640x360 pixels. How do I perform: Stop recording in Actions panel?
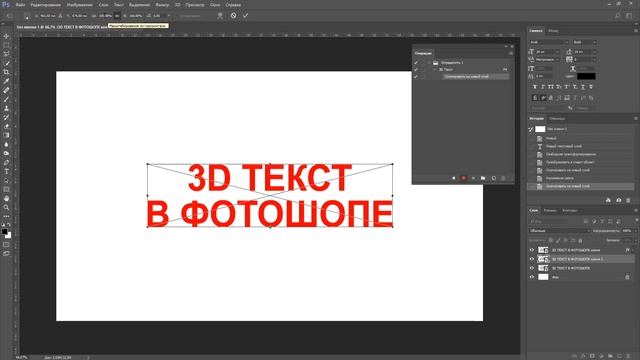point(453,178)
